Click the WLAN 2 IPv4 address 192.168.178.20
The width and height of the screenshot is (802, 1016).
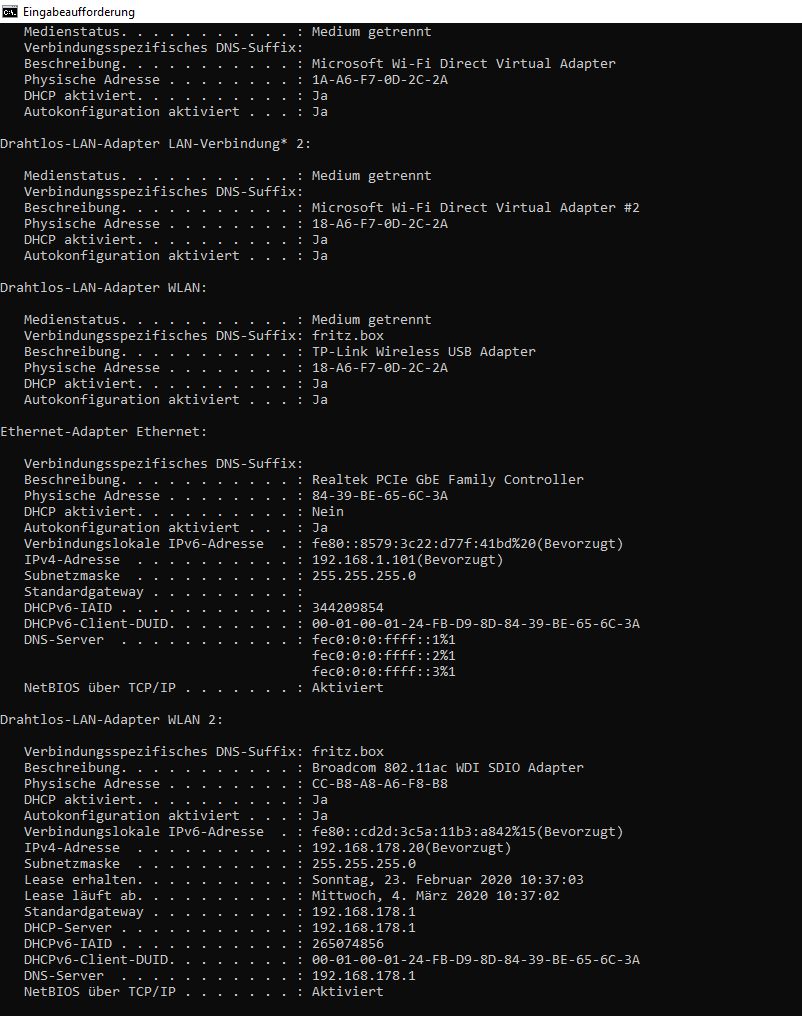click(368, 848)
